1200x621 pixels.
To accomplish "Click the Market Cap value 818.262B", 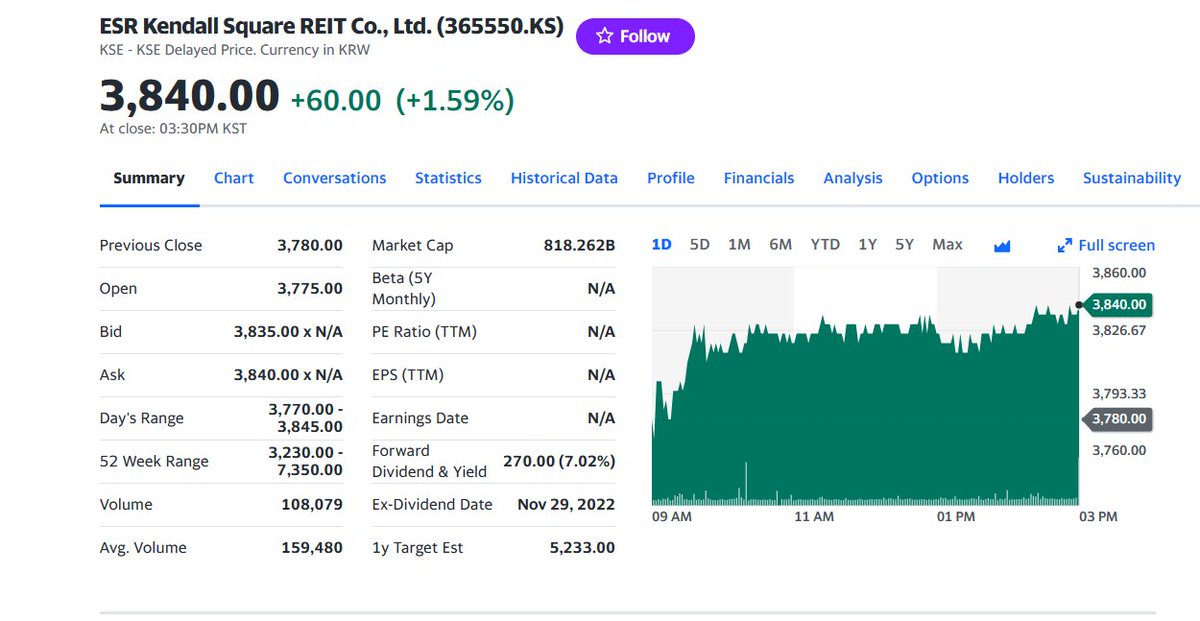I will pyautogui.click(x=579, y=245).
